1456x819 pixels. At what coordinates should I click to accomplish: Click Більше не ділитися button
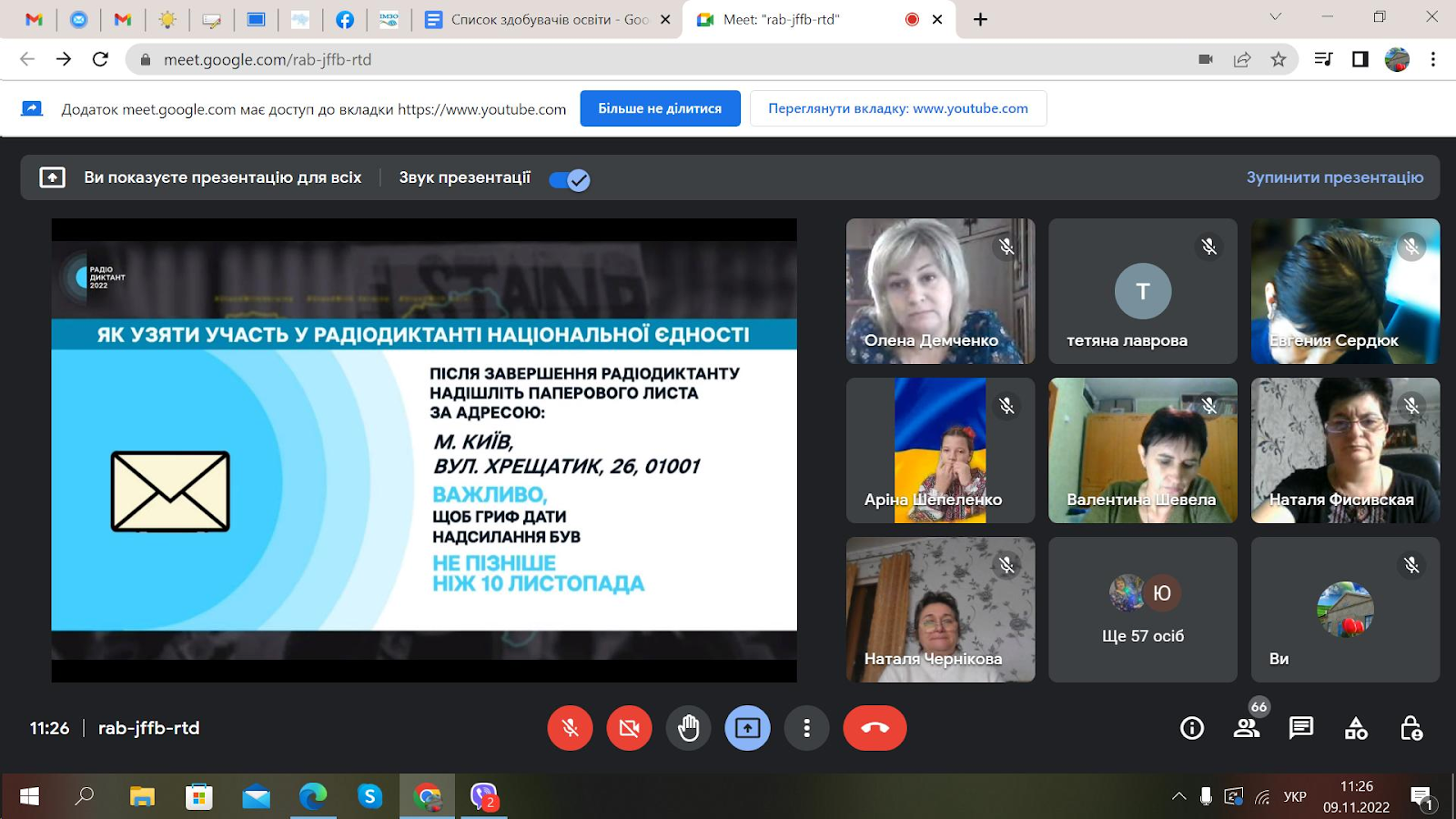pyautogui.click(x=660, y=108)
